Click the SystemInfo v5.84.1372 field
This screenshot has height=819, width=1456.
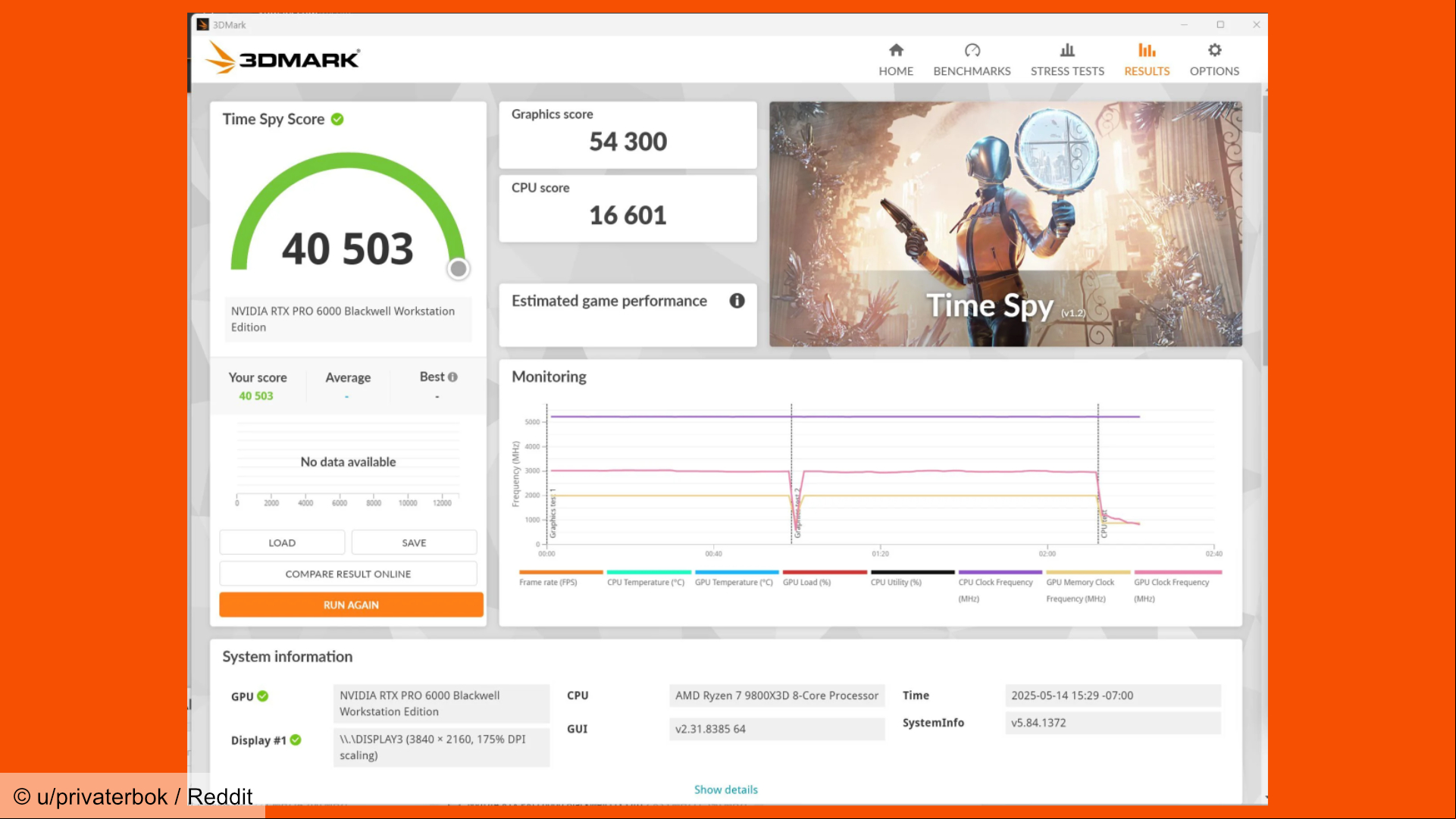coord(1113,723)
